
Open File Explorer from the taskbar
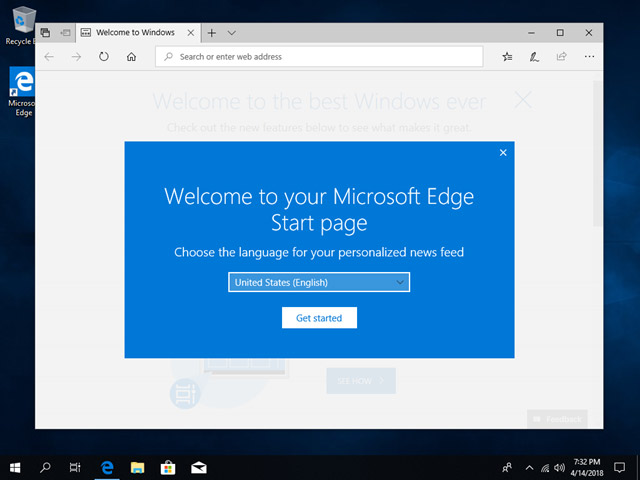pyautogui.click(x=138, y=467)
